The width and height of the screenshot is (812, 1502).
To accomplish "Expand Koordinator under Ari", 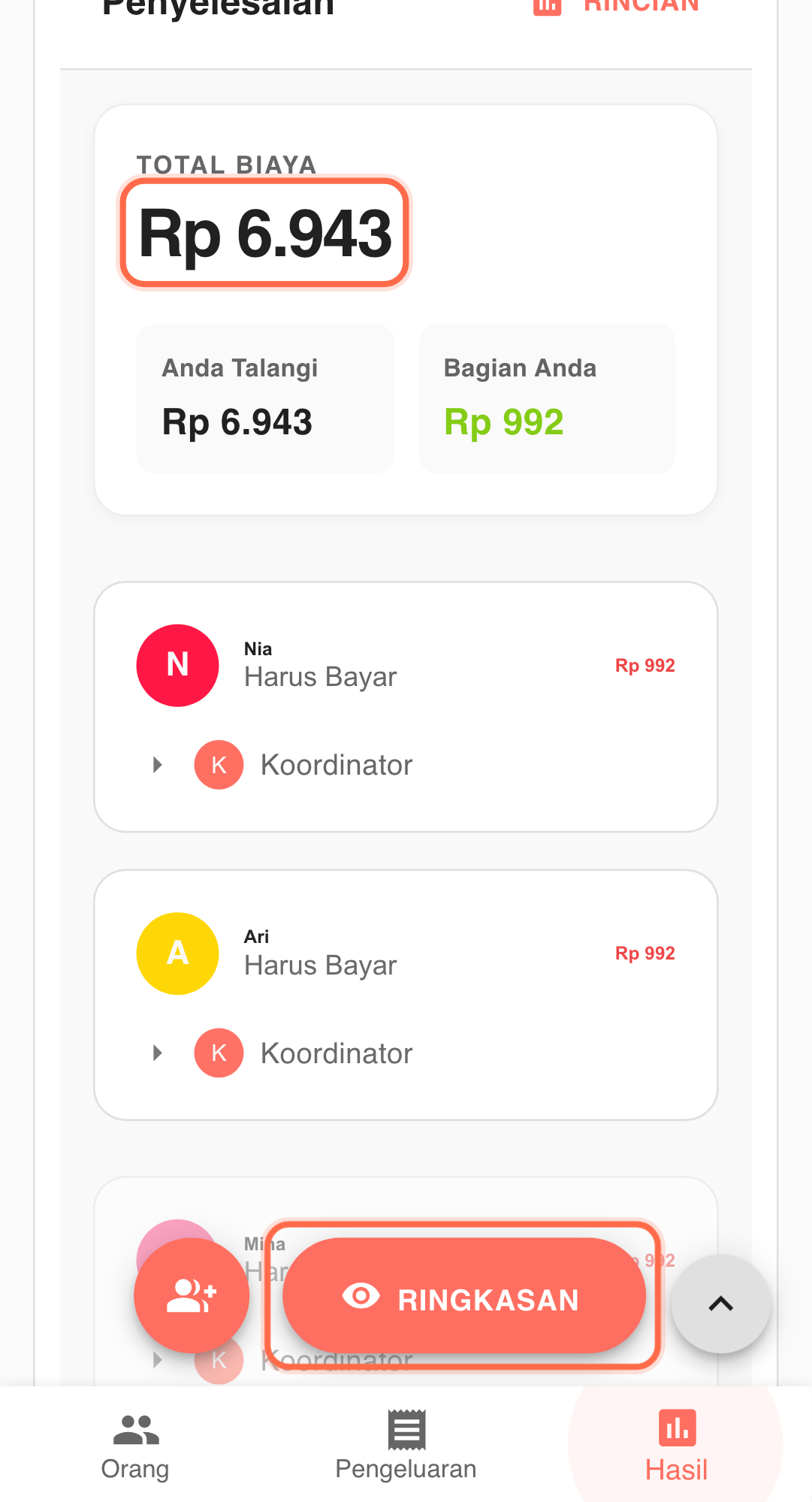I will [x=158, y=1053].
